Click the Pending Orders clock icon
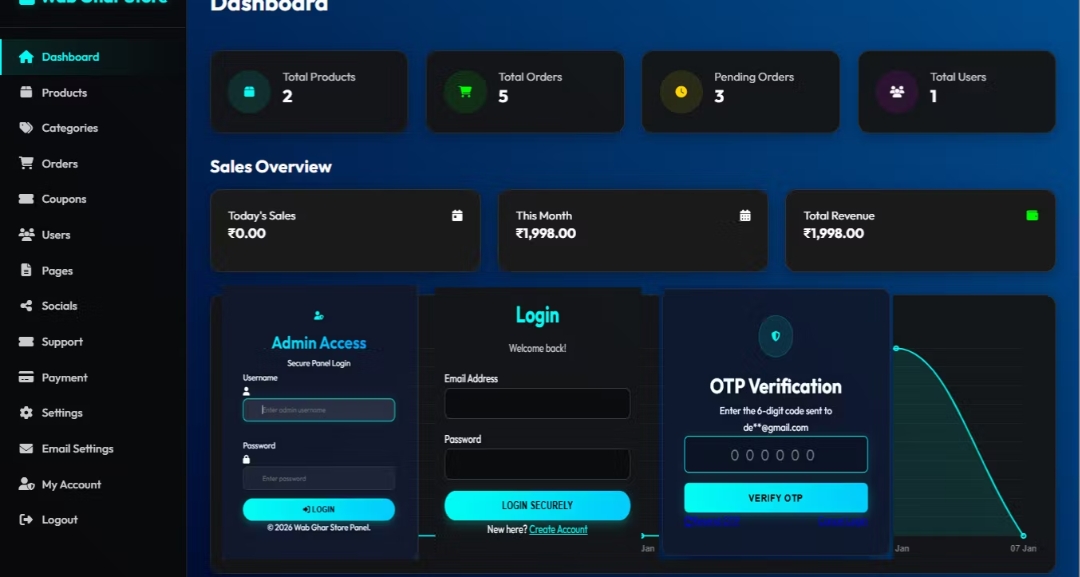The width and height of the screenshot is (1080, 577). (x=681, y=92)
